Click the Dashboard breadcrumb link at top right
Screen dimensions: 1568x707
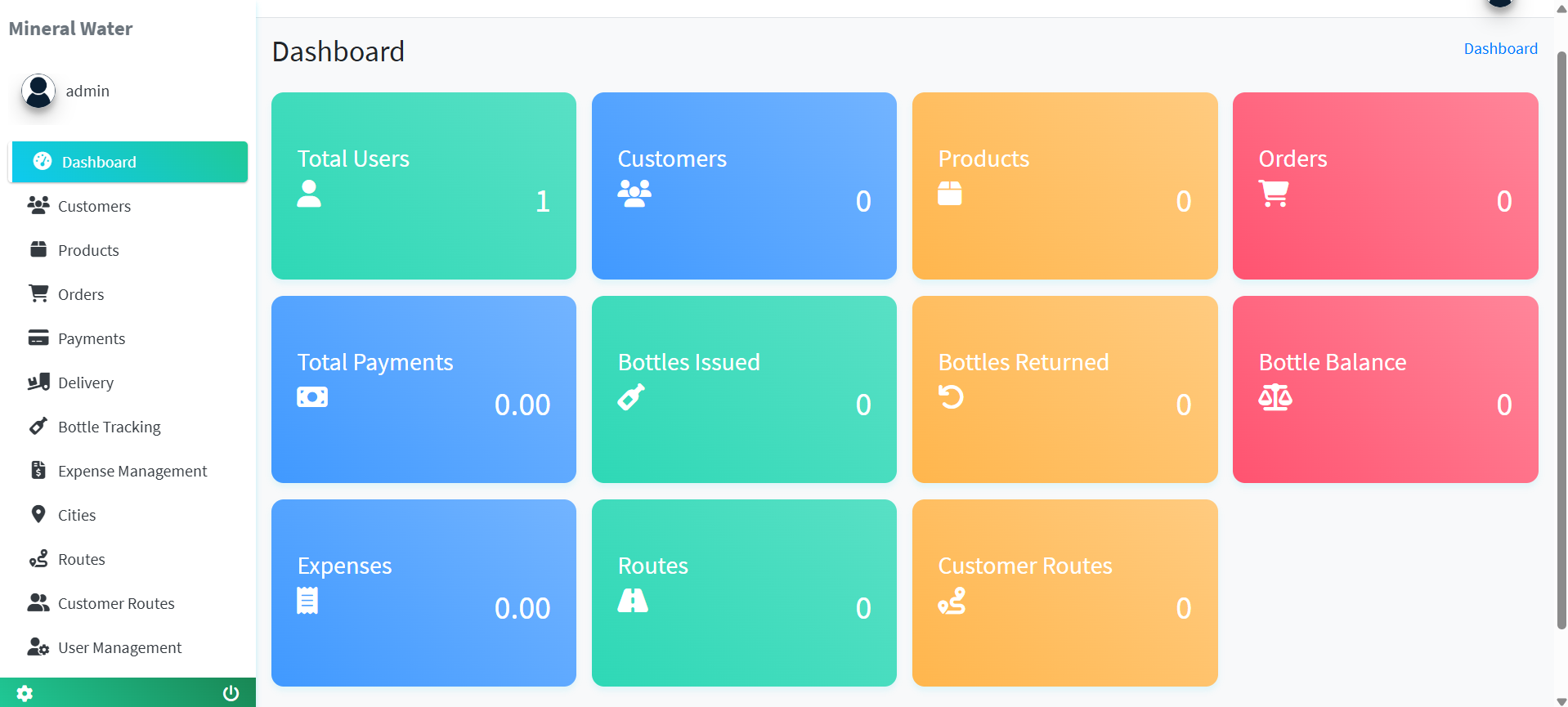[x=1500, y=48]
